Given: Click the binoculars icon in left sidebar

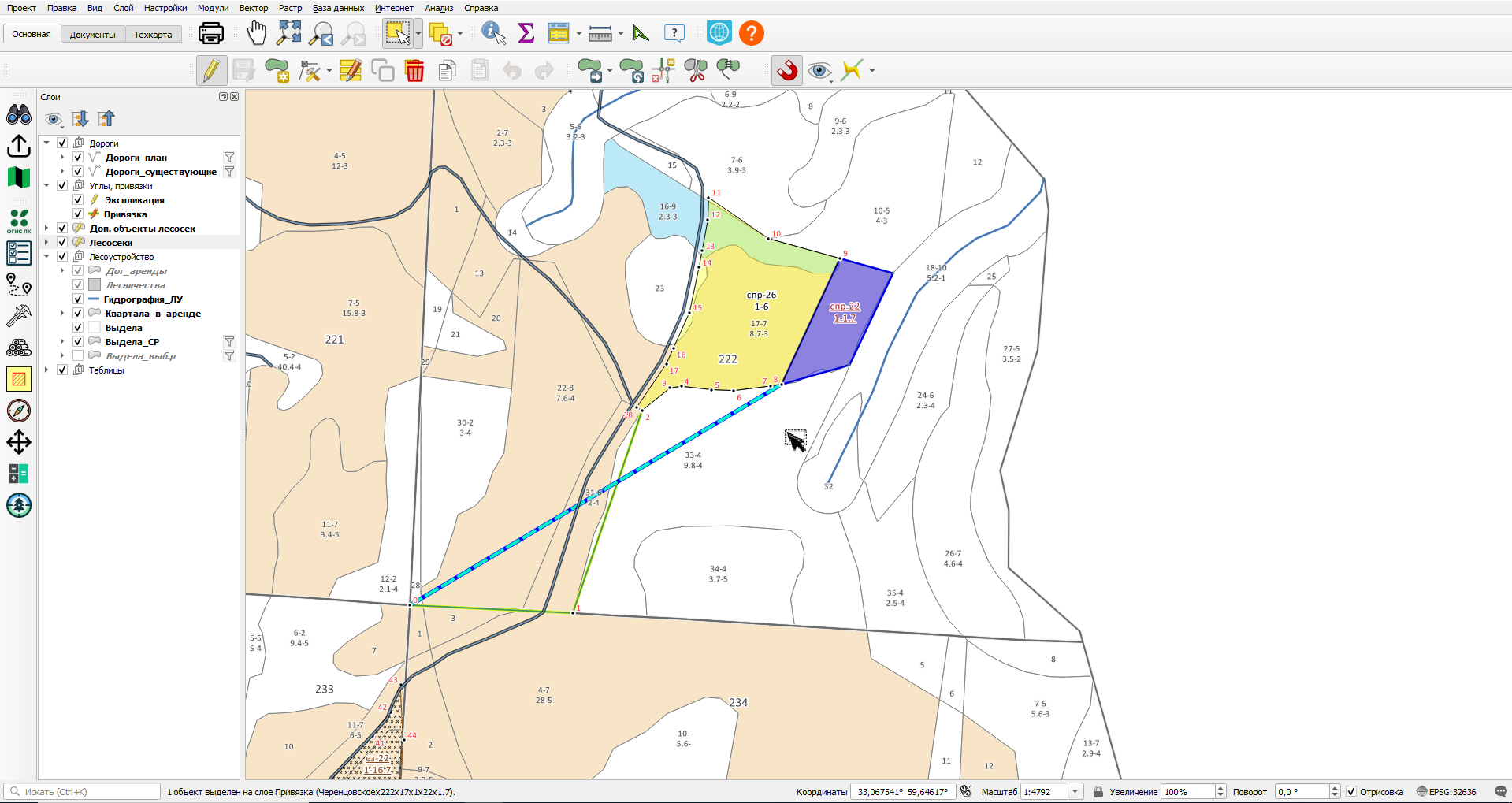Looking at the screenshot, I should [19, 115].
